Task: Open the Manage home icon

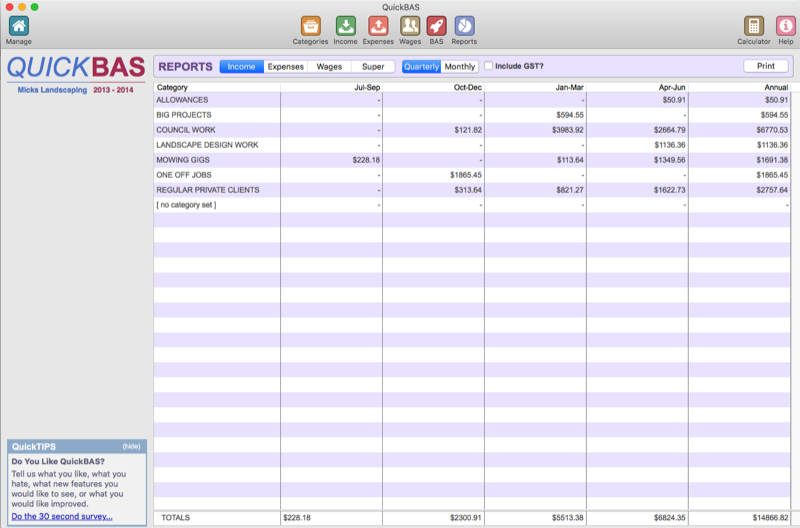Action: click(x=19, y=26)
